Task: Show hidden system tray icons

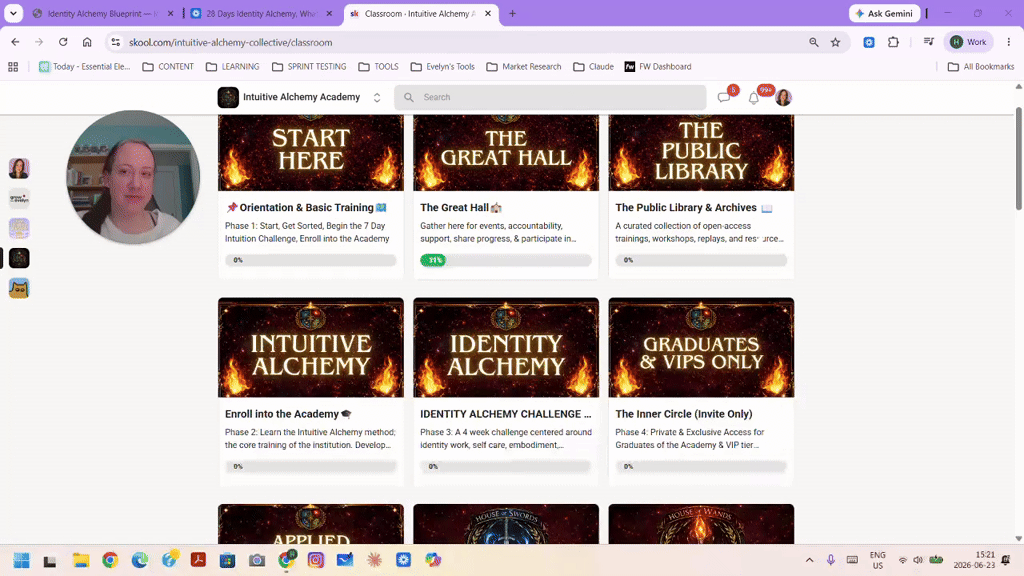Action: pyautogui.click(x=809, y=560)
